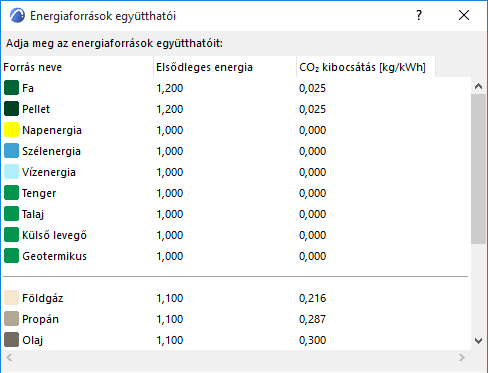Click the horizontal scrollbar left arrow

(9, 358)
